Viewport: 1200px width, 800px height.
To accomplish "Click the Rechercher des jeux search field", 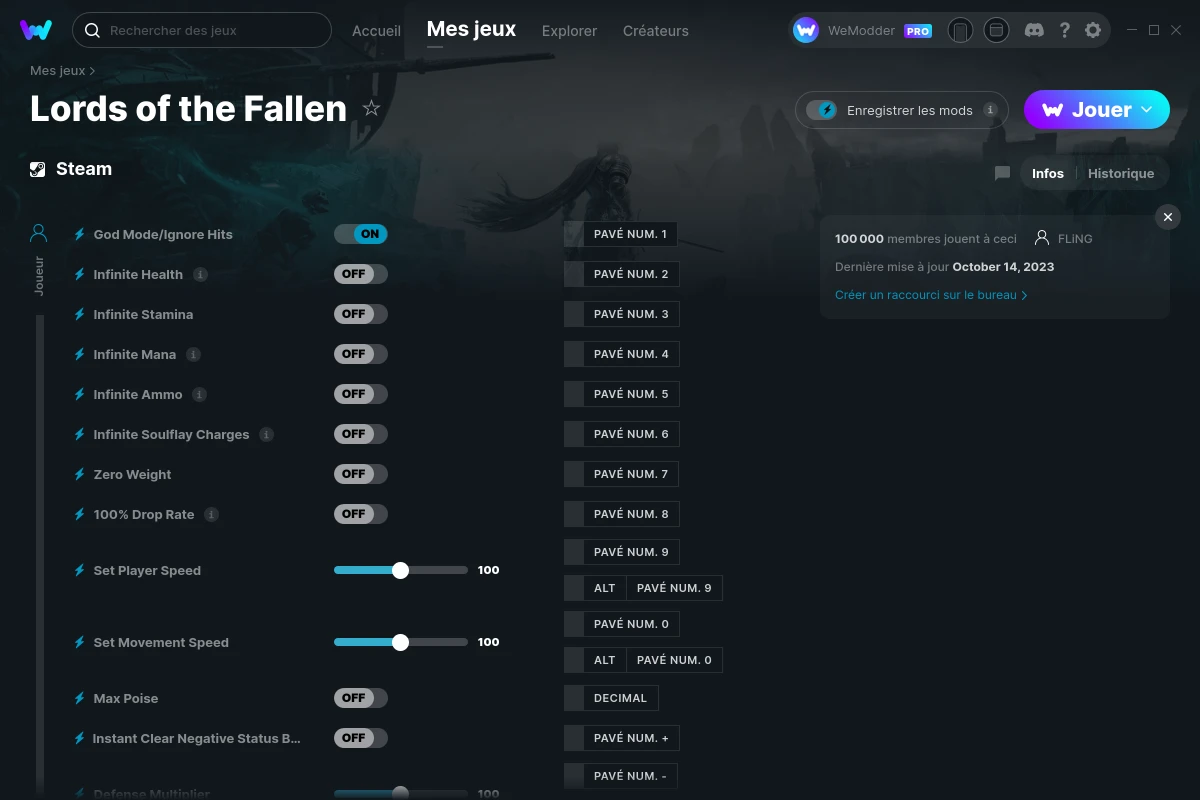I will 202,30.
